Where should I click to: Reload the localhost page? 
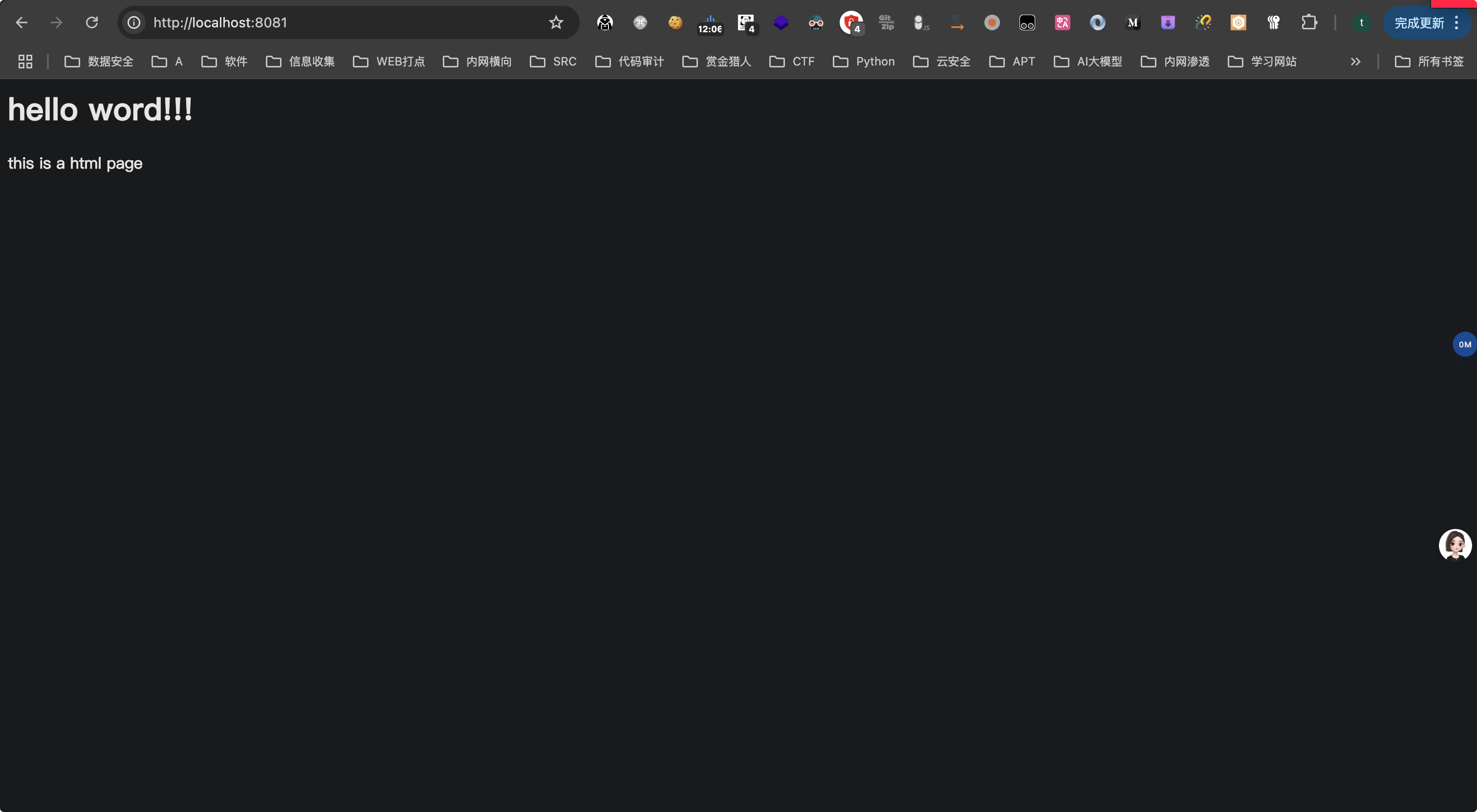92,23
